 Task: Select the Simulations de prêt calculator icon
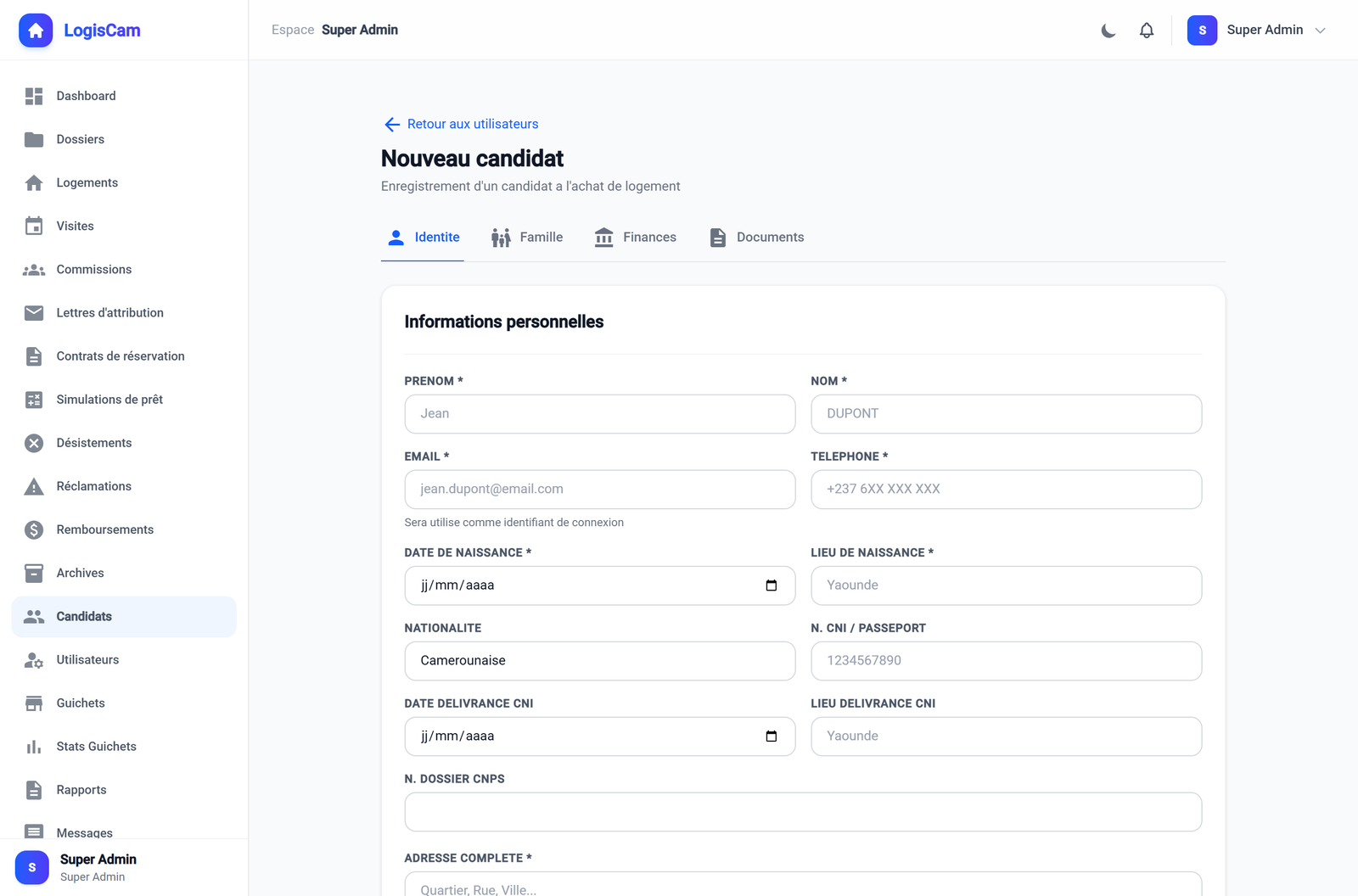click(x=34, y=400)
